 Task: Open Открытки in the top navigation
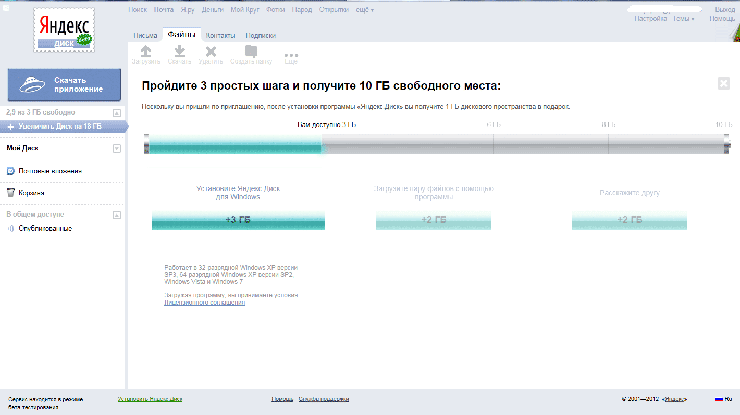[x=334, y=9]
